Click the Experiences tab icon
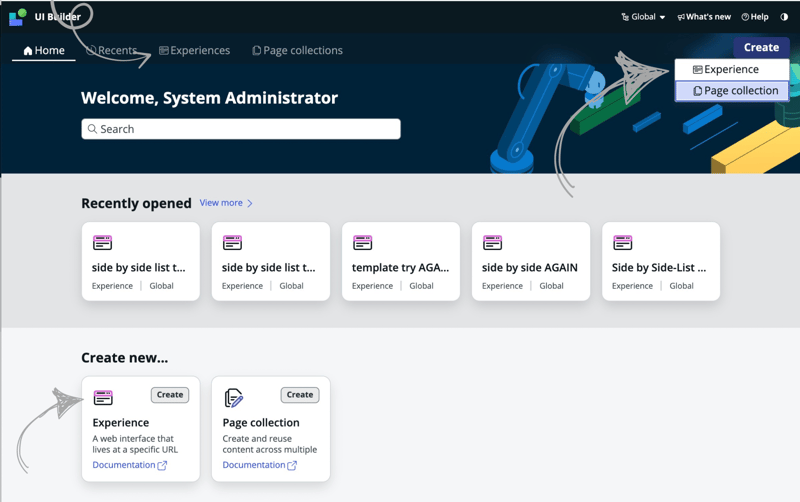 (164, 51)
